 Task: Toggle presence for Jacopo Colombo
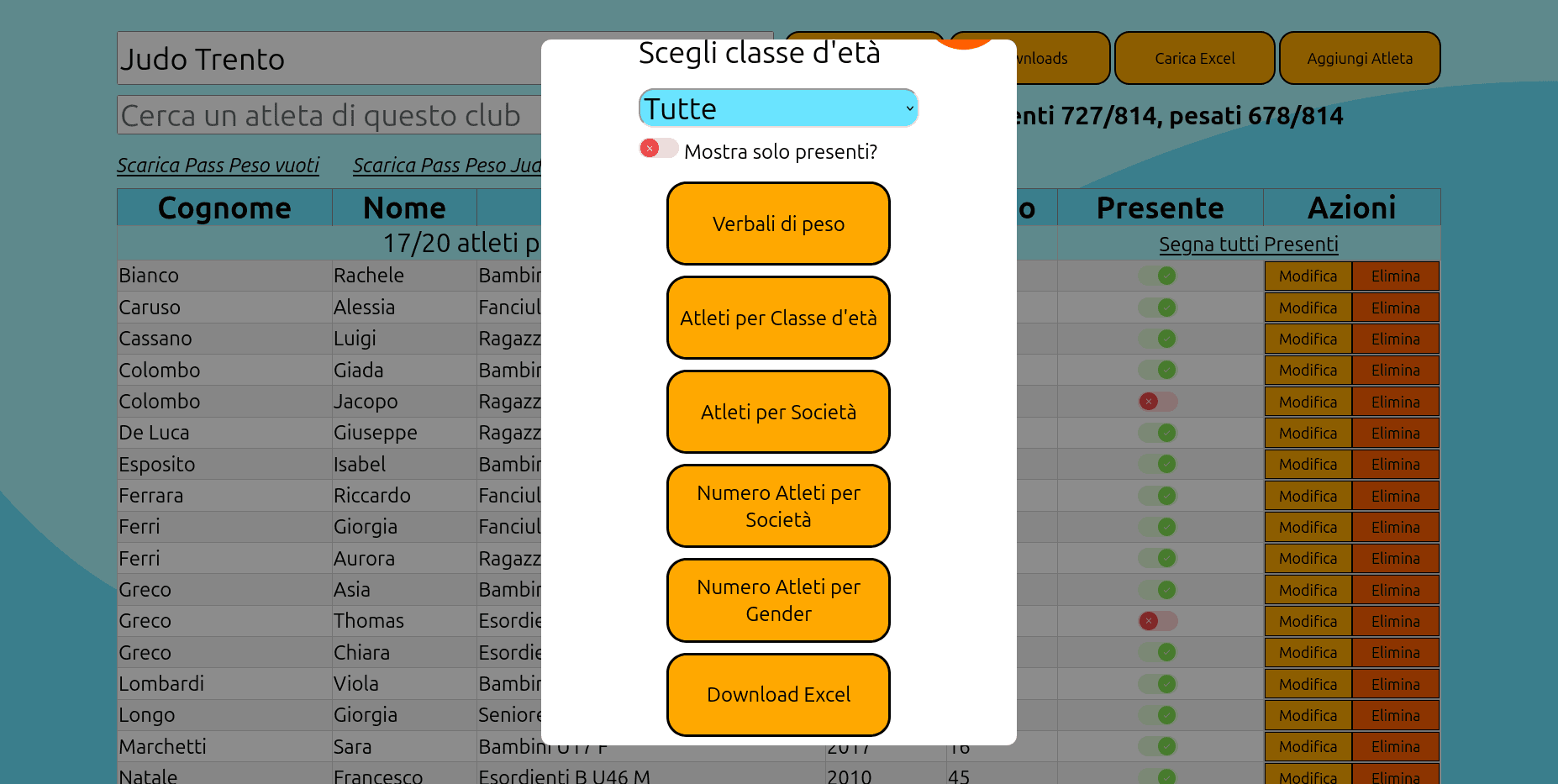(1157, 402)
